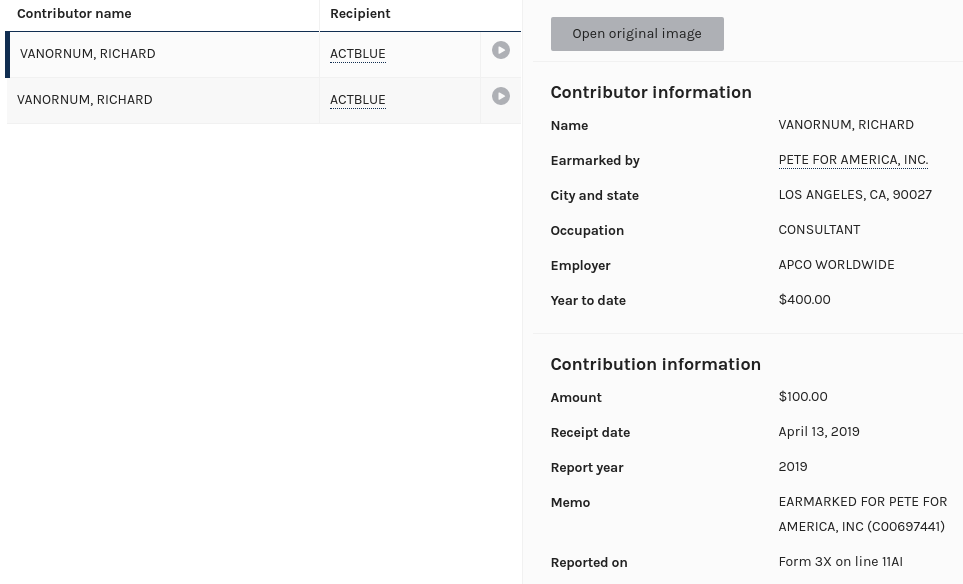963x584 pixels.
Task: Select the Contribution information heading
Action: 655,364
